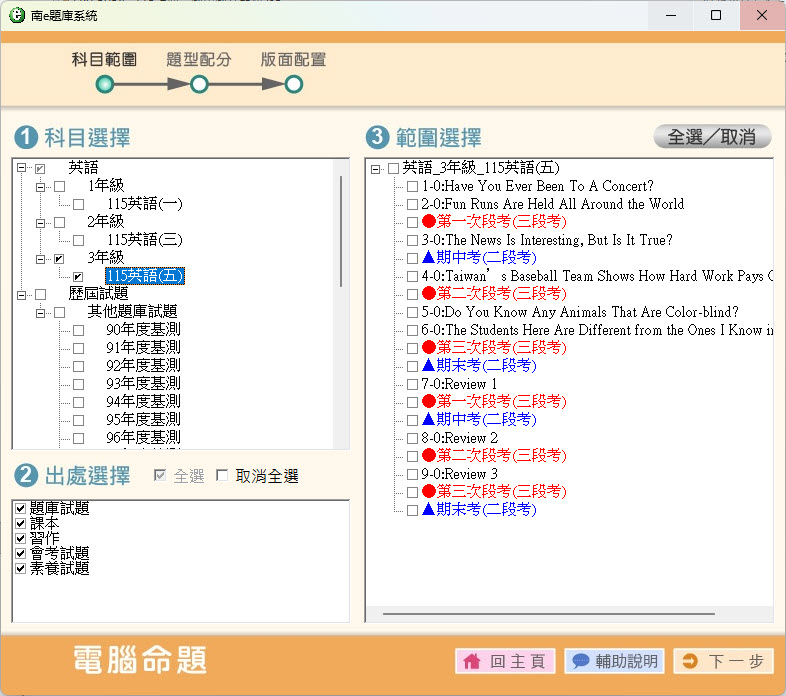
Task: Click the subject tree vertical scrollbar
Action: [341, 231]
